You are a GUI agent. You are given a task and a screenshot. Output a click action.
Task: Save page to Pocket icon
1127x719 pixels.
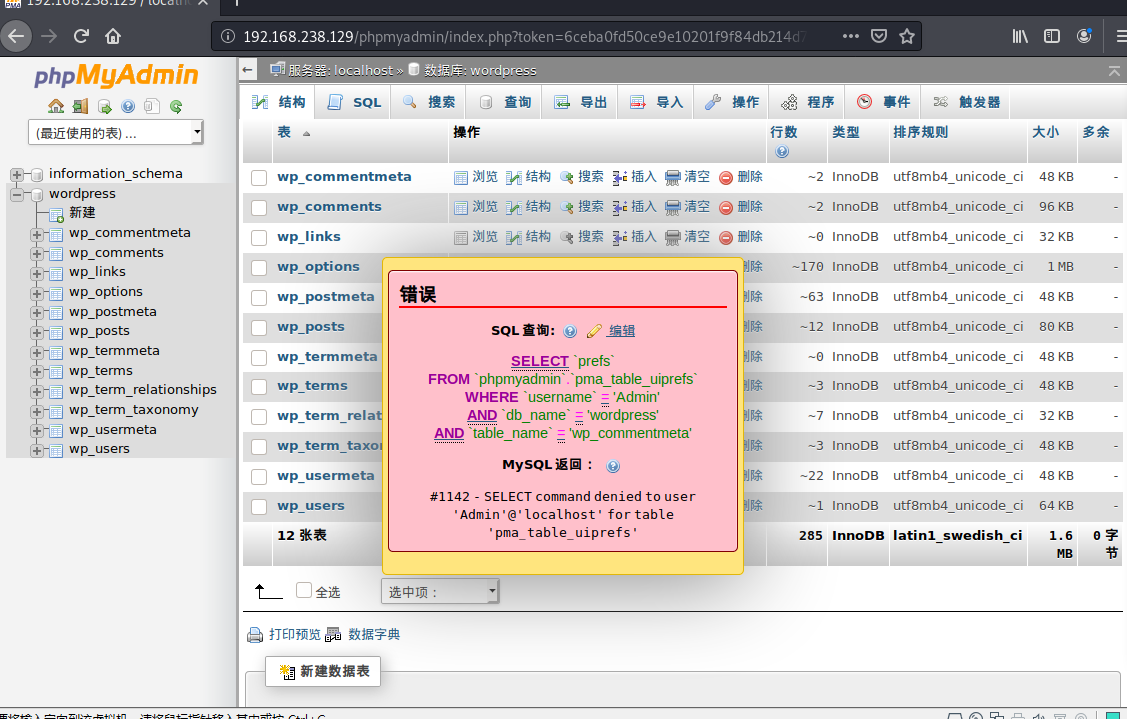click(x=878, y=36)
